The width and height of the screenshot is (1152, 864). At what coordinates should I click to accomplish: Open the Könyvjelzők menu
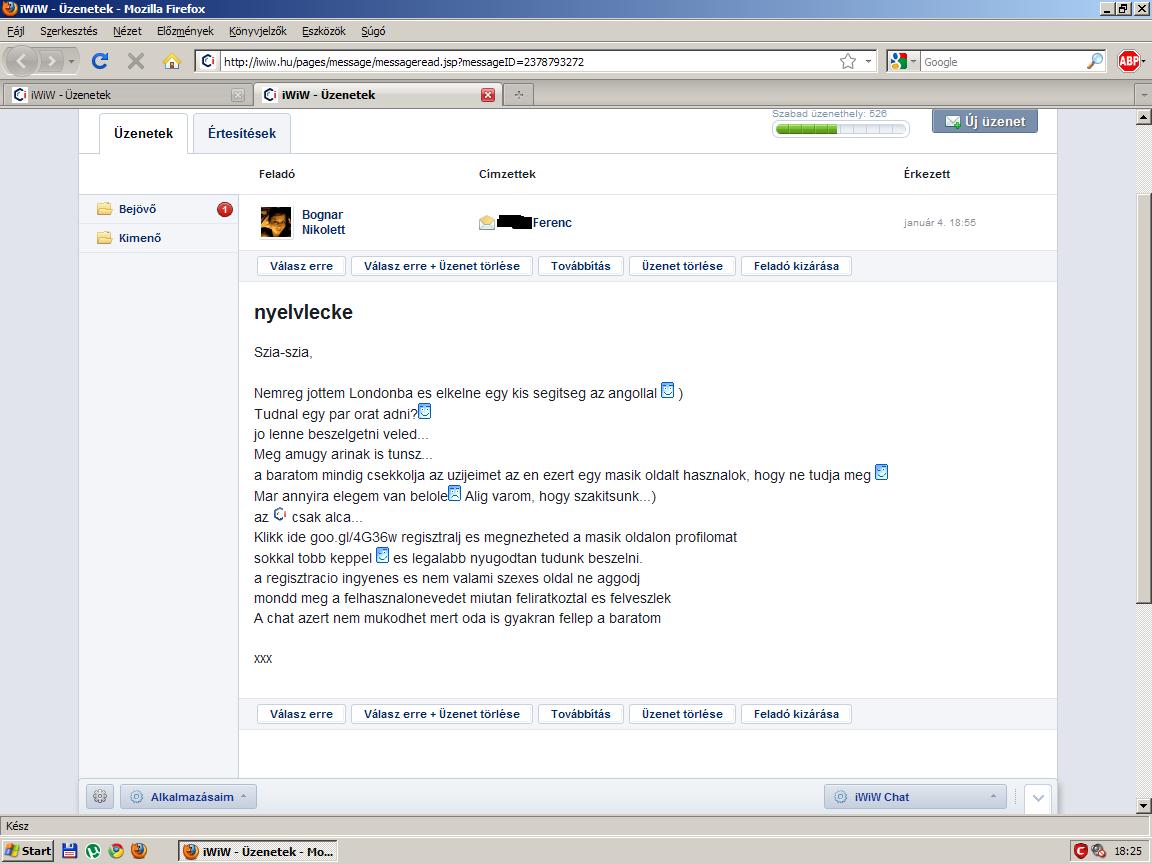[x=257, y=31]
